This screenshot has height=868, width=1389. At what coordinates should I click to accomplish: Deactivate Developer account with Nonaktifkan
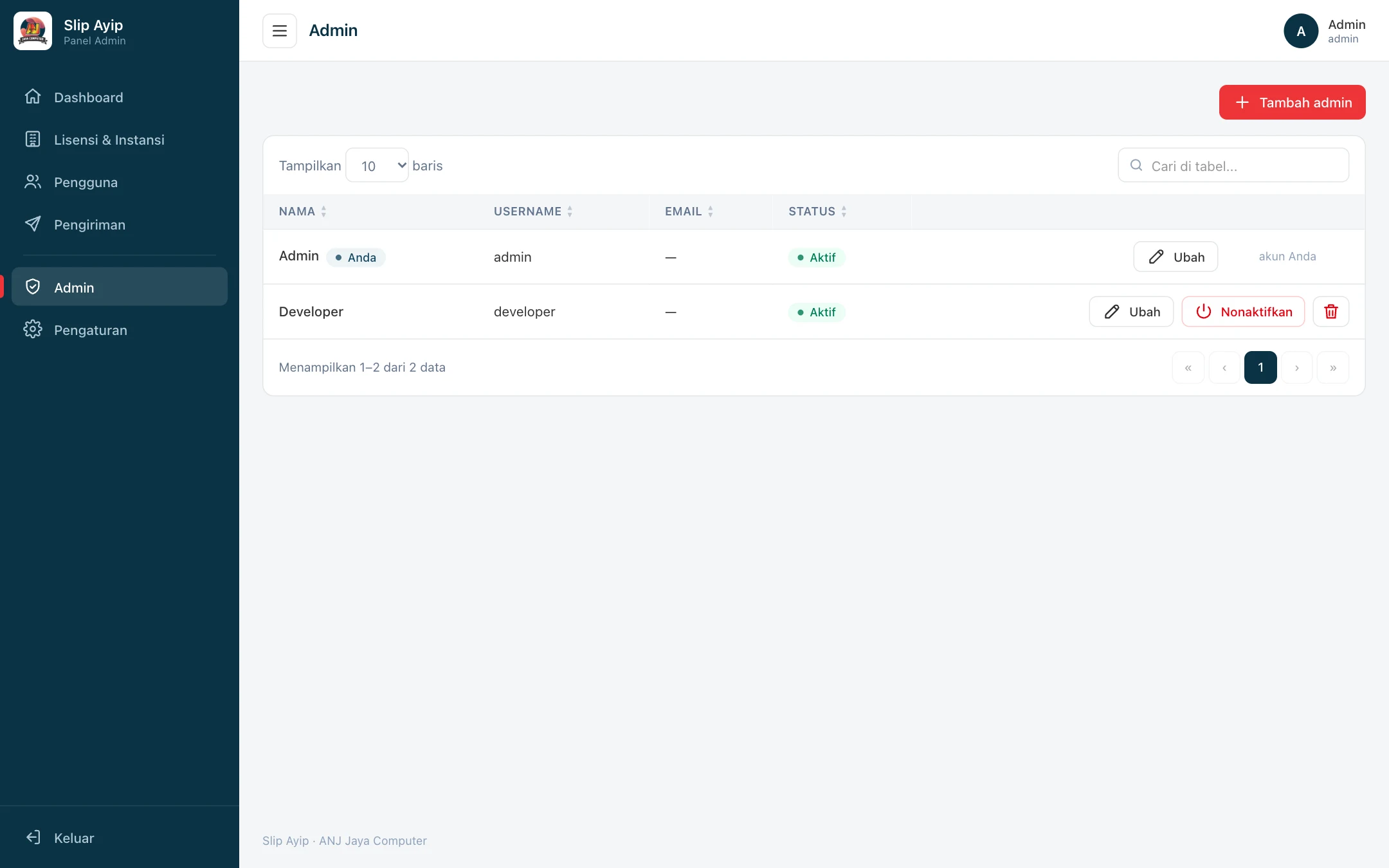click(1243, 312)
